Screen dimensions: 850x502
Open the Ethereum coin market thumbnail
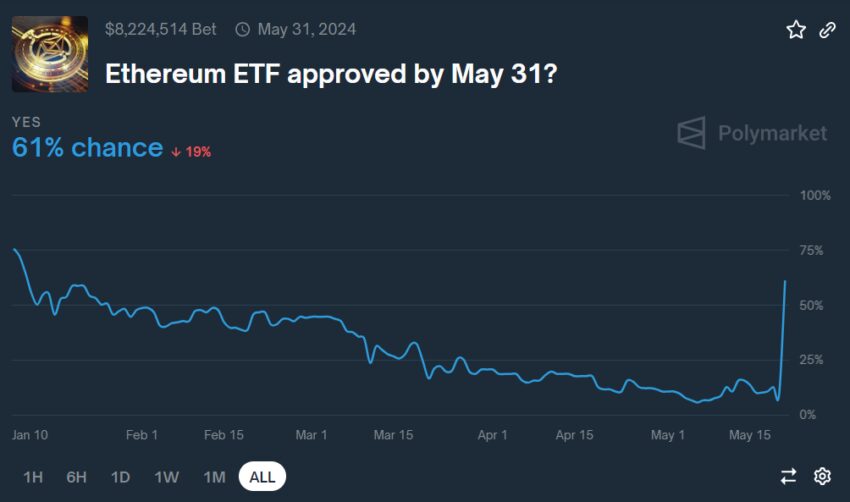[x=50, y=54]
